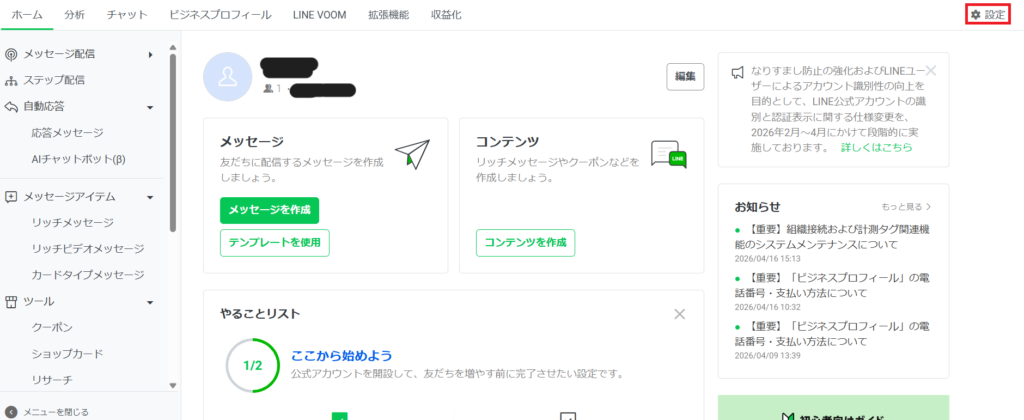Screen dimensions: 1024x420
Task: Collapse the メッセージアイテム sidebar section
Action: pyautogui.click(x=150, y=197)
